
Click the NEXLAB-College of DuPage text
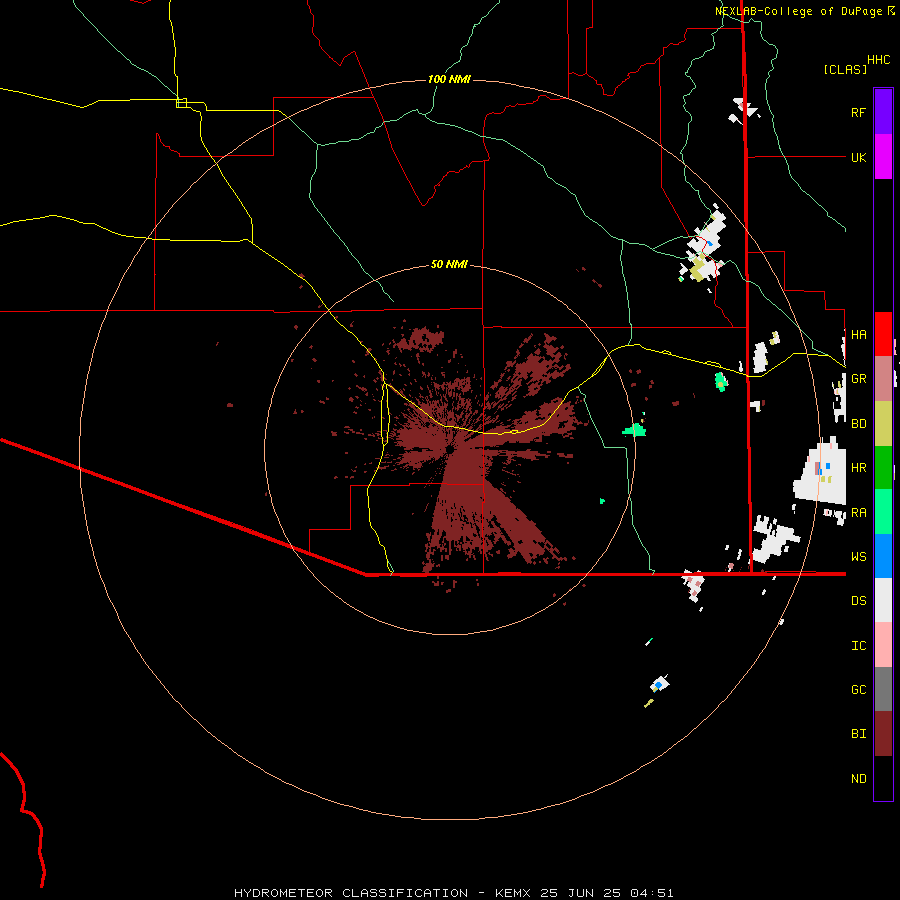(x=798, y=11)
